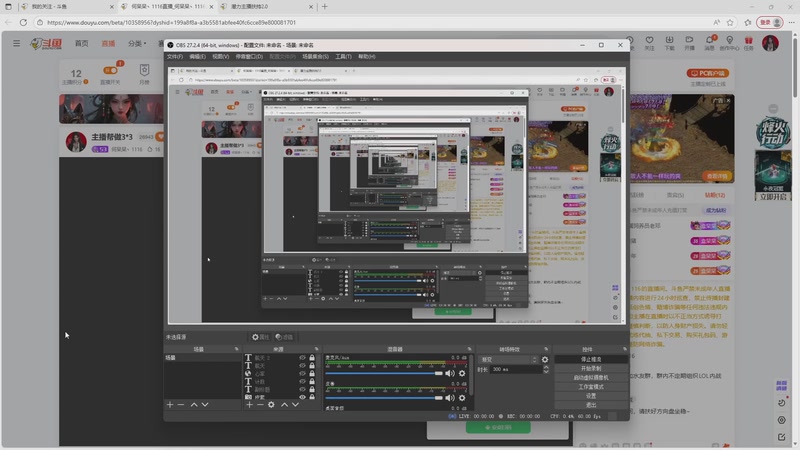Click the second mixer channel volume slider
This screenshot has height=450, width=800.
coord(384,398)
